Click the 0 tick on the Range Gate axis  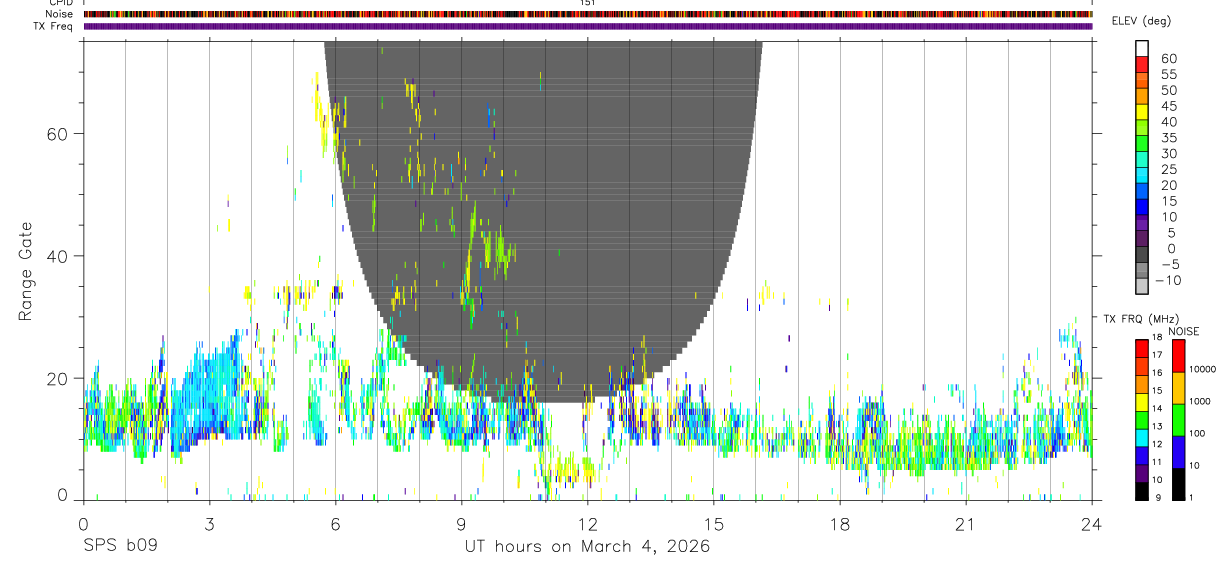tap(62, 496)
